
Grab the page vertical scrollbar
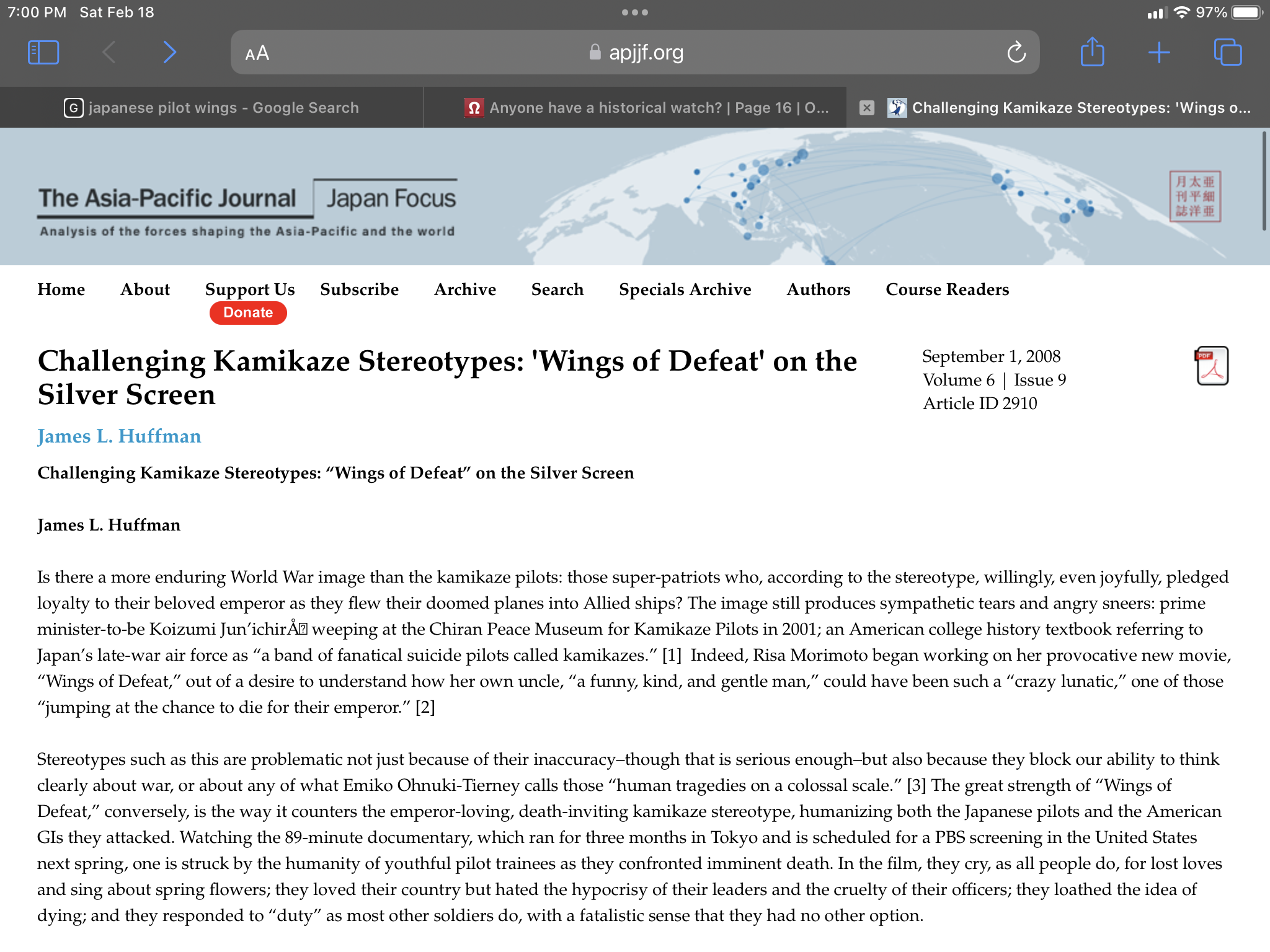1264,180
